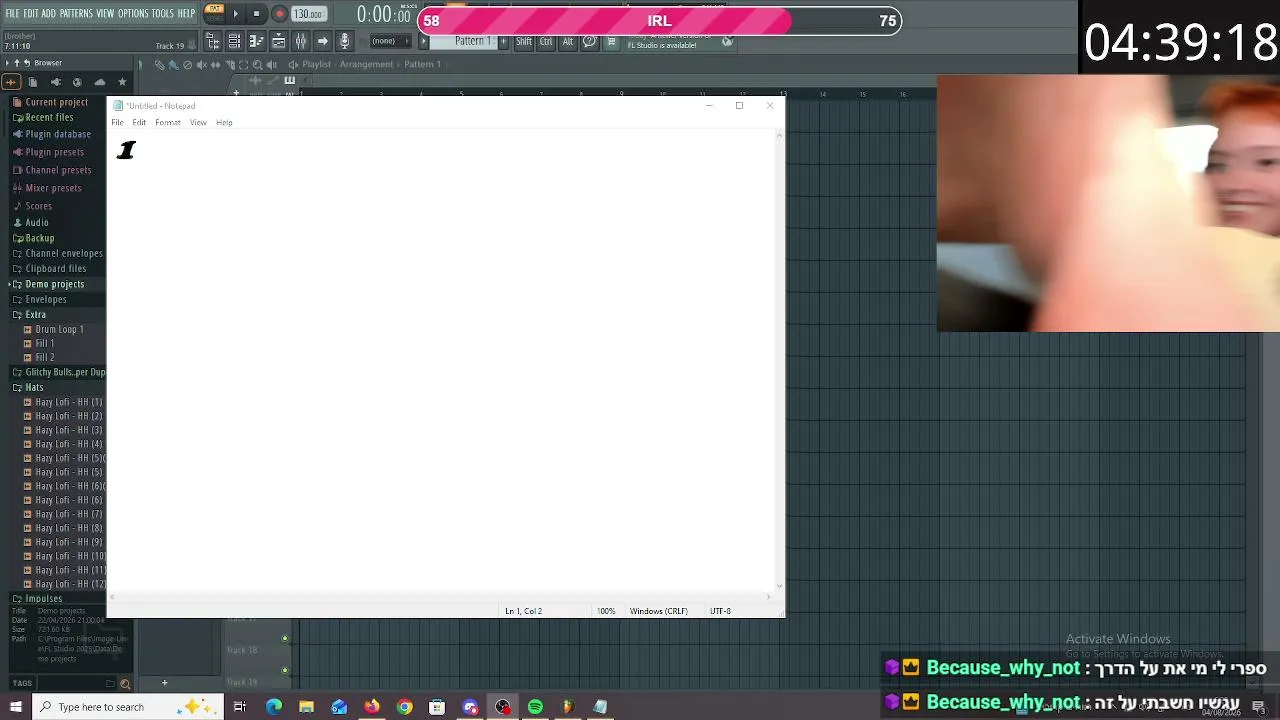Click the right arrow of Notepad's horizontal scrollbar
1280x720 pixels.
coord(769,597)
